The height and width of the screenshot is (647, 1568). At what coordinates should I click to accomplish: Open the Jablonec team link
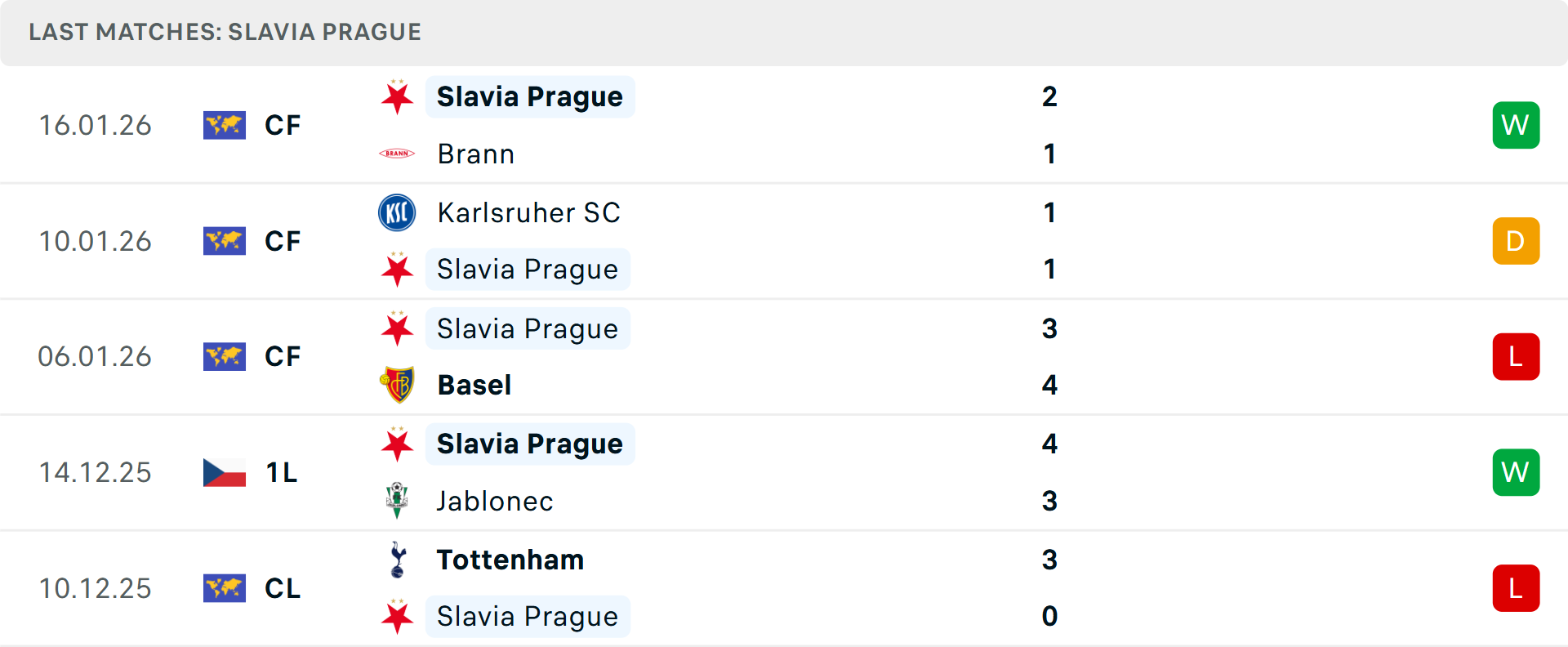coord(495,501)
